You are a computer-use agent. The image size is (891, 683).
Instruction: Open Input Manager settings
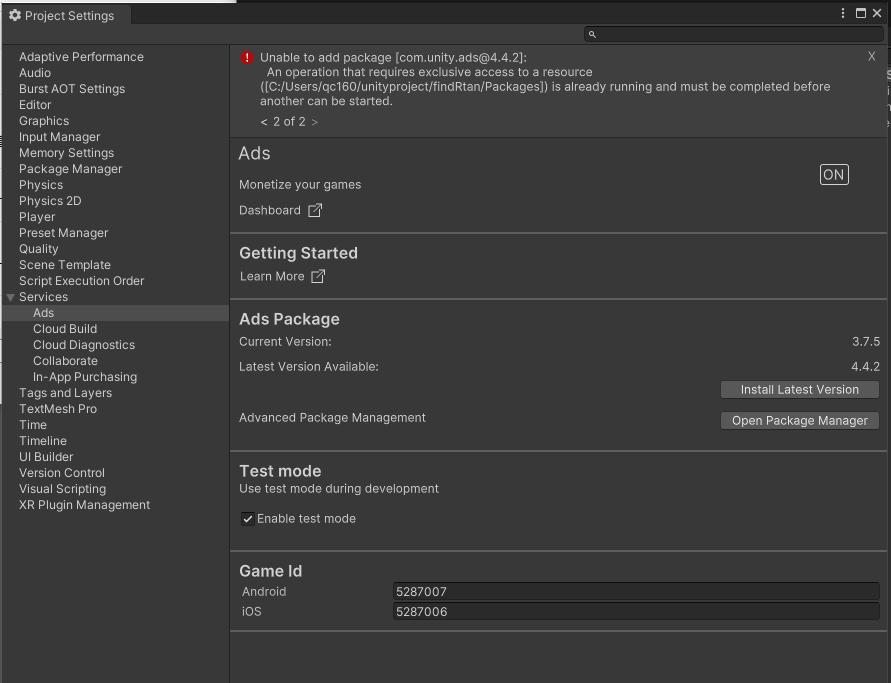click(59, 137)
